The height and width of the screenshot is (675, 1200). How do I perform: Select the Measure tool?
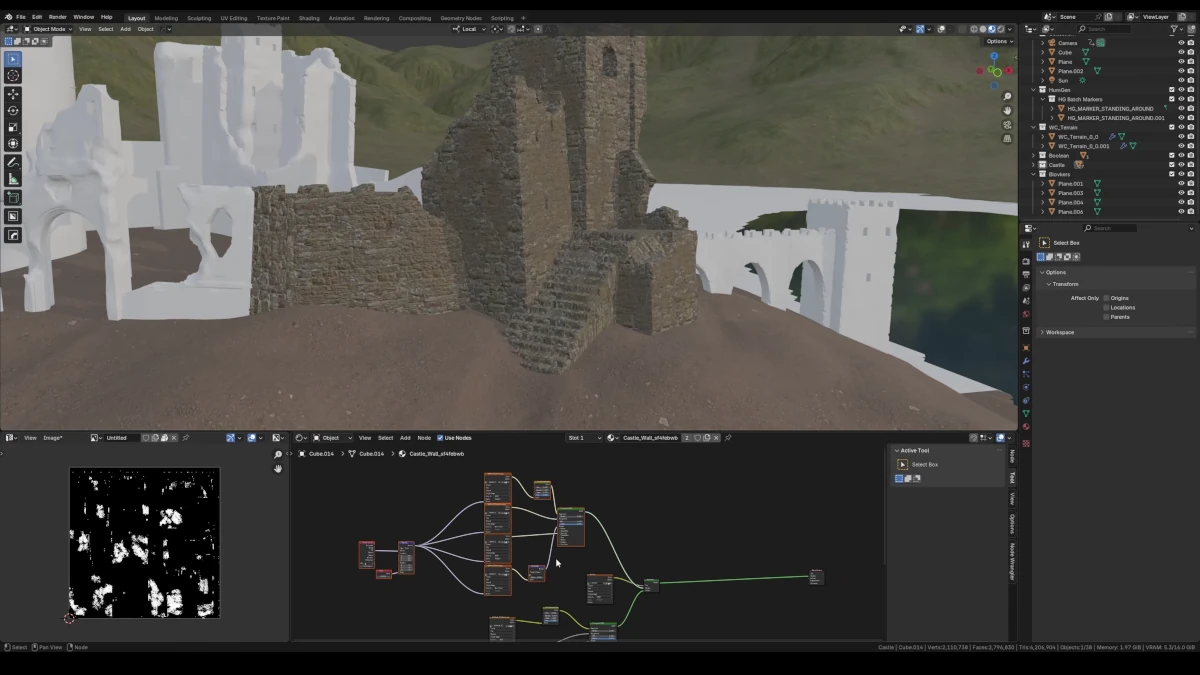click(13, 179)
